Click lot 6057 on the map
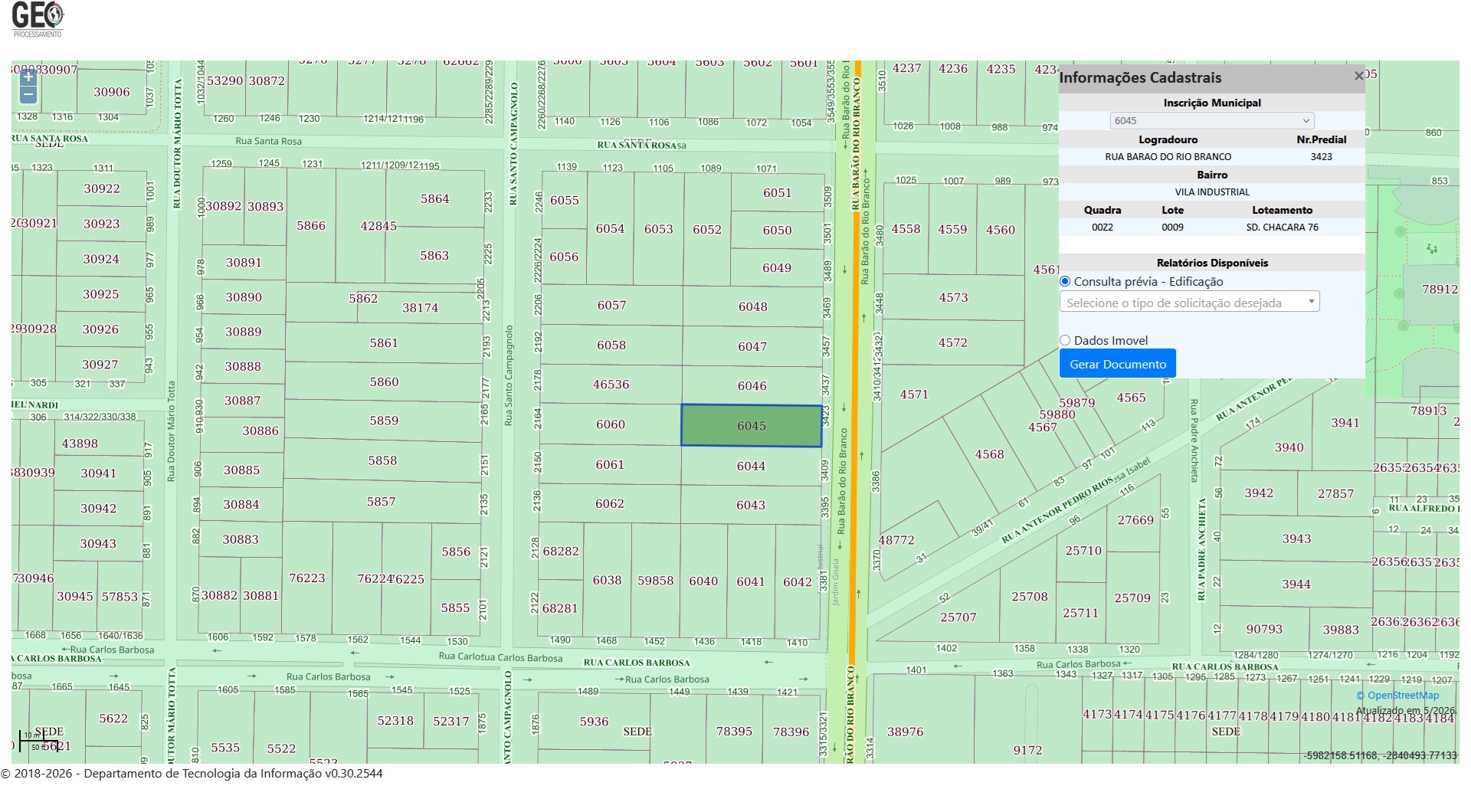This screenshot has height=812, width=1471. tap(611, 305)
